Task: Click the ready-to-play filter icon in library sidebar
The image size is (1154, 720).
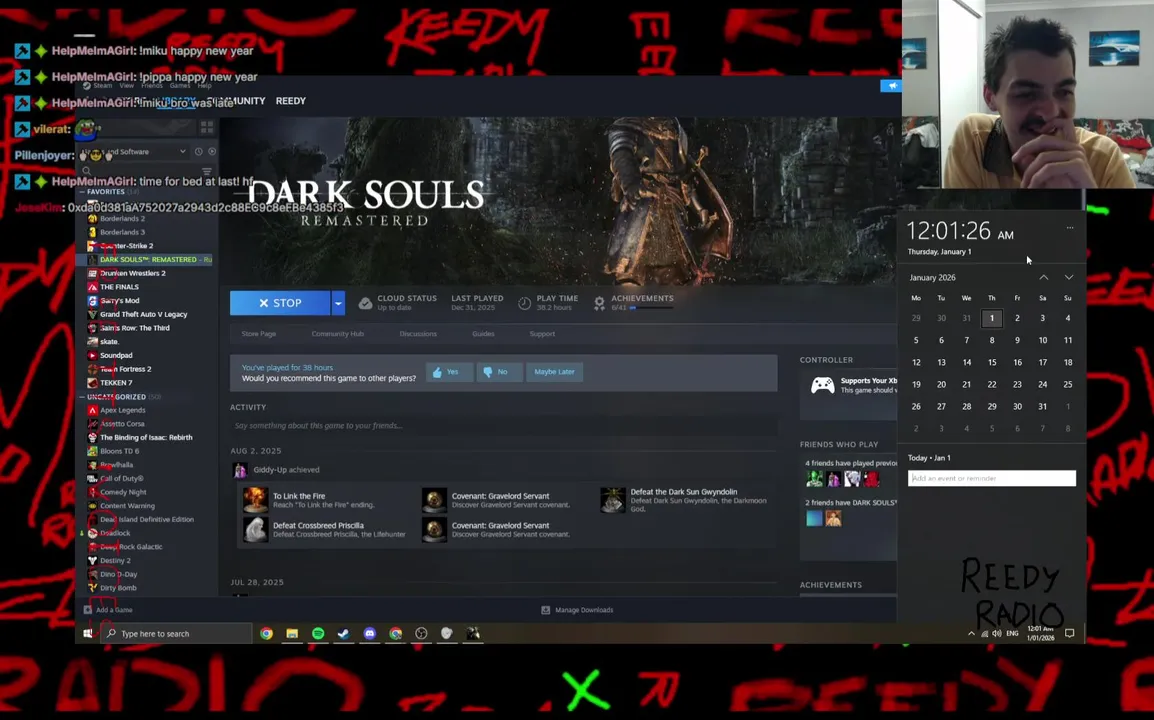Action: coord(212,152)
